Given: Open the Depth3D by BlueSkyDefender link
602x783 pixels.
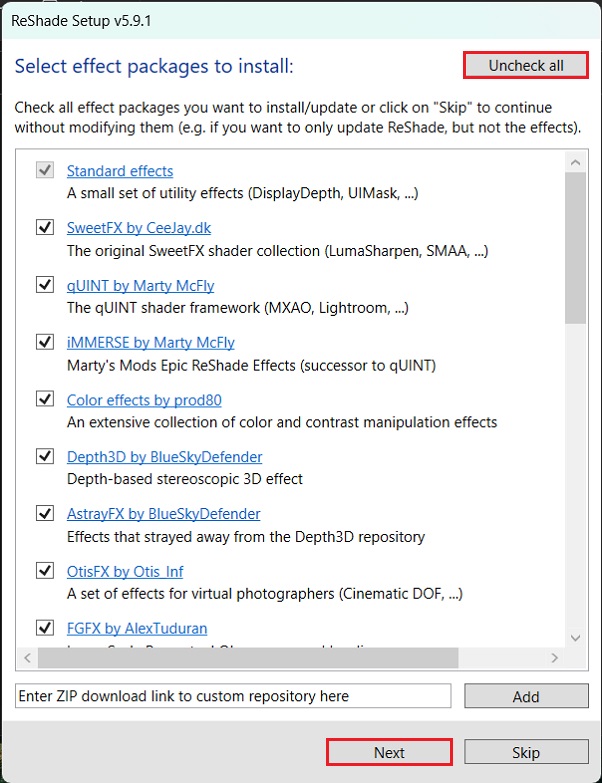Looking at the screenshot, I should tap(164, 457).
